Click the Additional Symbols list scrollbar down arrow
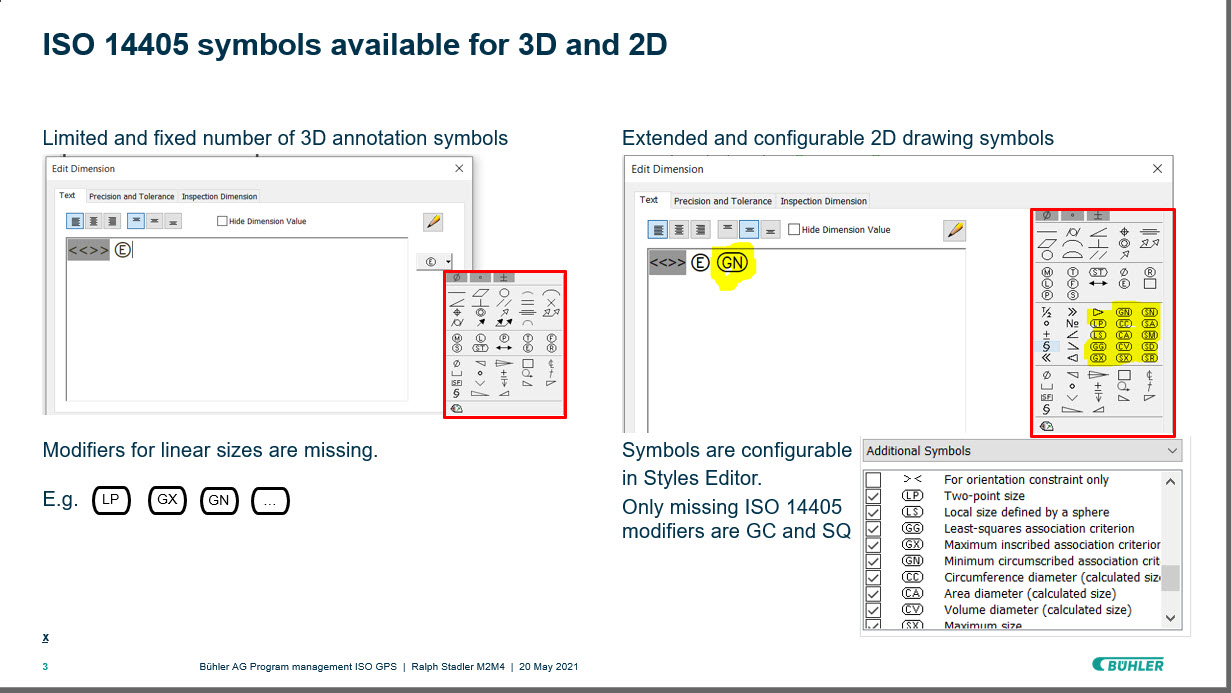The width and height of the screenshot is (1231, 693). (1172, 620)
